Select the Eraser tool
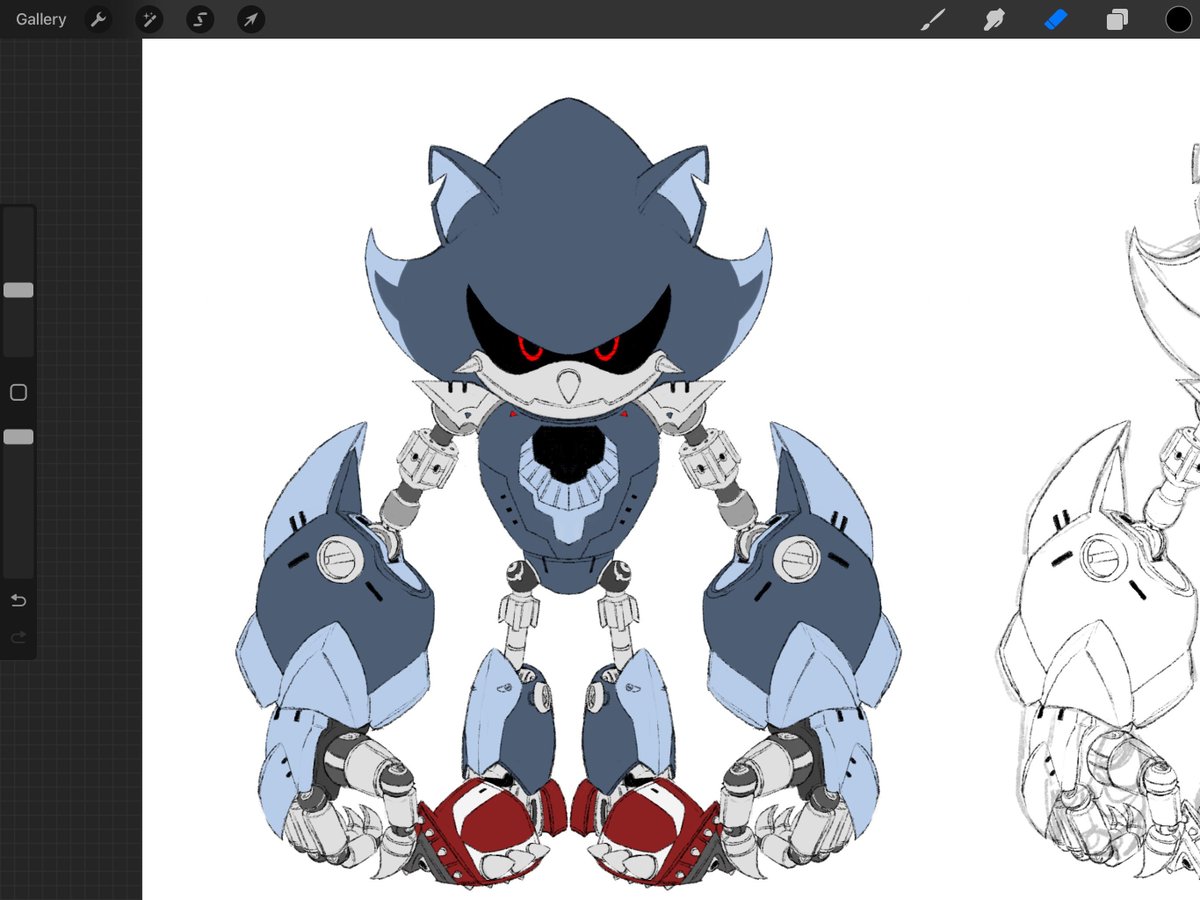The image size is (1200, 900). (x=1056, y=19)
